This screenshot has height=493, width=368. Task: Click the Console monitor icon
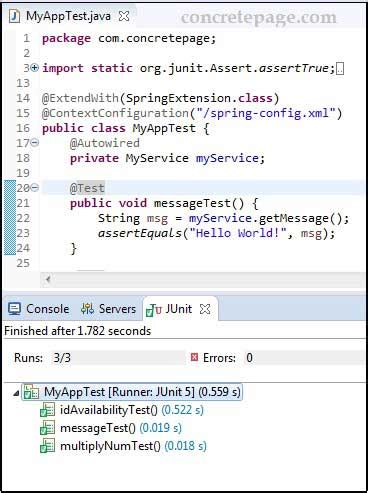14,309
